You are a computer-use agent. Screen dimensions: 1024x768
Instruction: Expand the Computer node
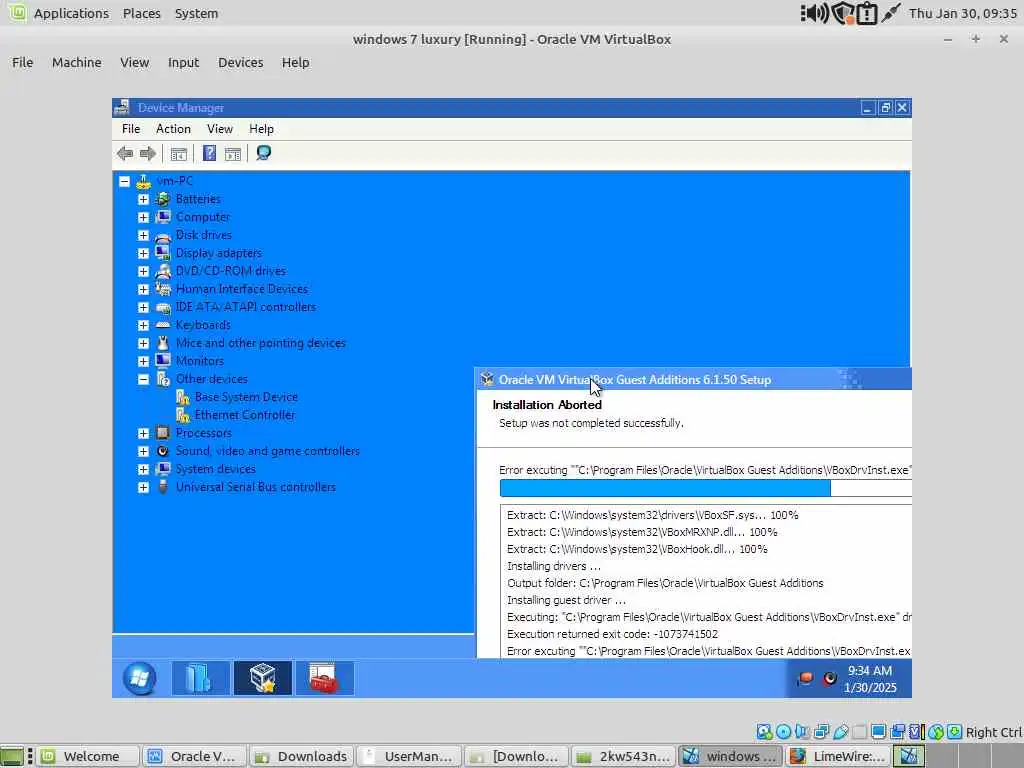pos(143,217)
